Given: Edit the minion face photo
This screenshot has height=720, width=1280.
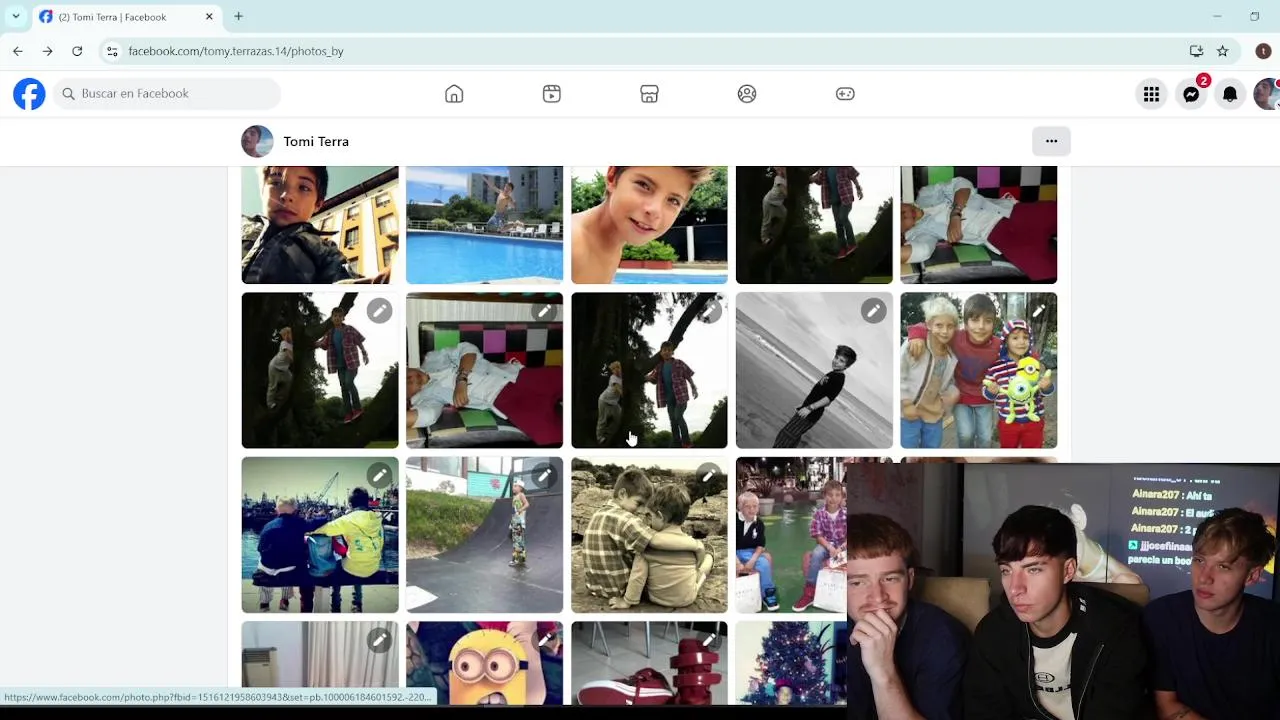Looking at the screenshot, I should 544,640.
